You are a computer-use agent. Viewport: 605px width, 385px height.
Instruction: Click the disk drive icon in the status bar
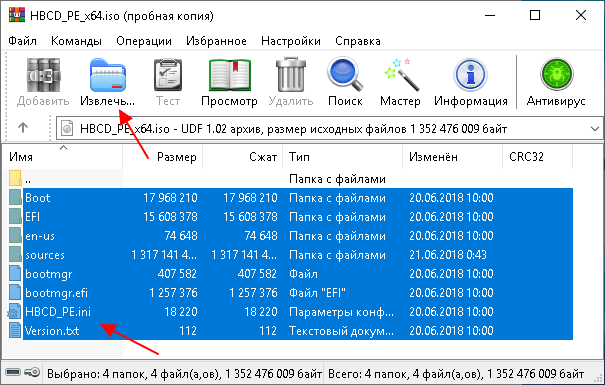13,372
